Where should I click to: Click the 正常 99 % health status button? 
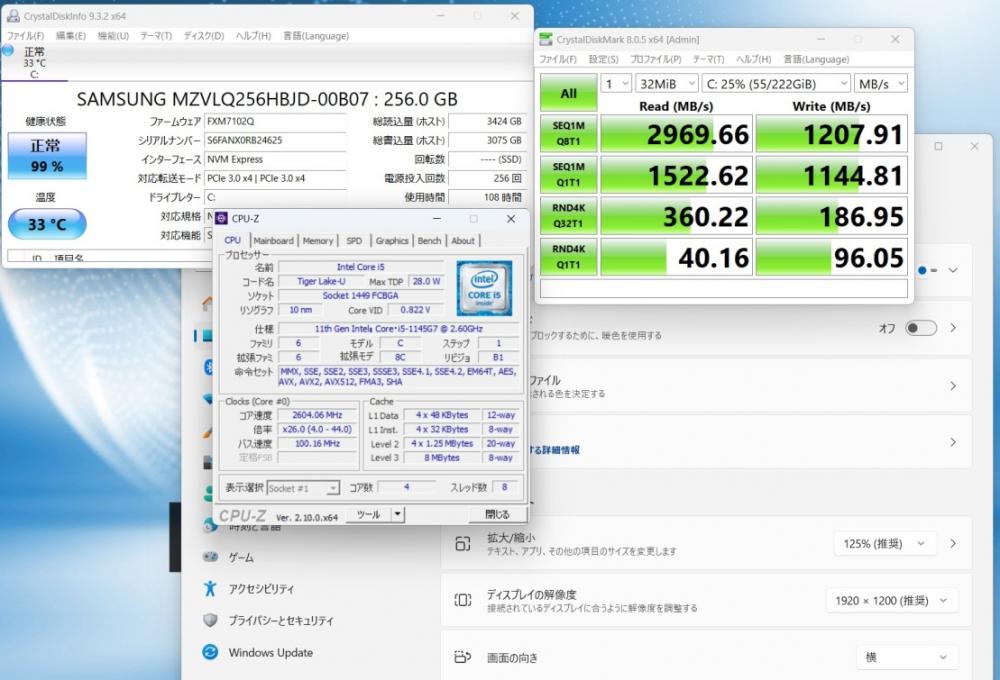pos(47,156)
